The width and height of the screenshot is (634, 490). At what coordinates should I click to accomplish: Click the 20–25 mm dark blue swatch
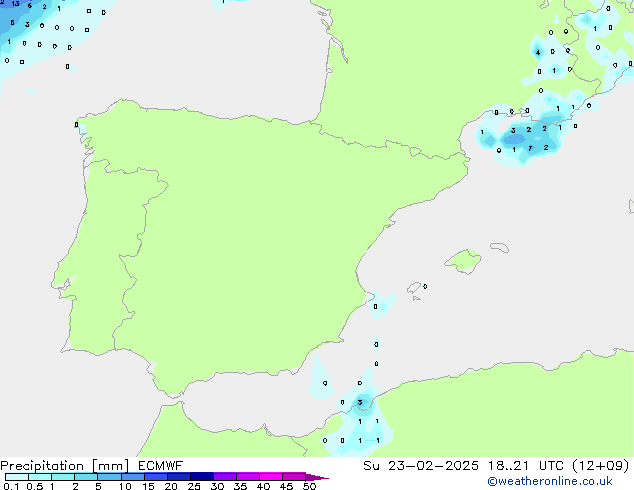pyautogui.click(x=179, y=477)
